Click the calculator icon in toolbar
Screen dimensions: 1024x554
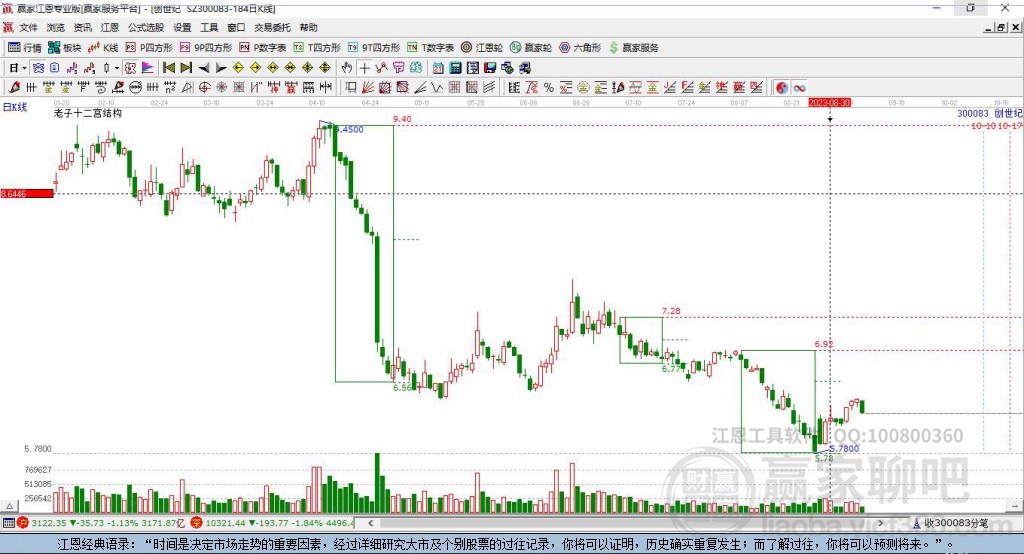[455, 68]
